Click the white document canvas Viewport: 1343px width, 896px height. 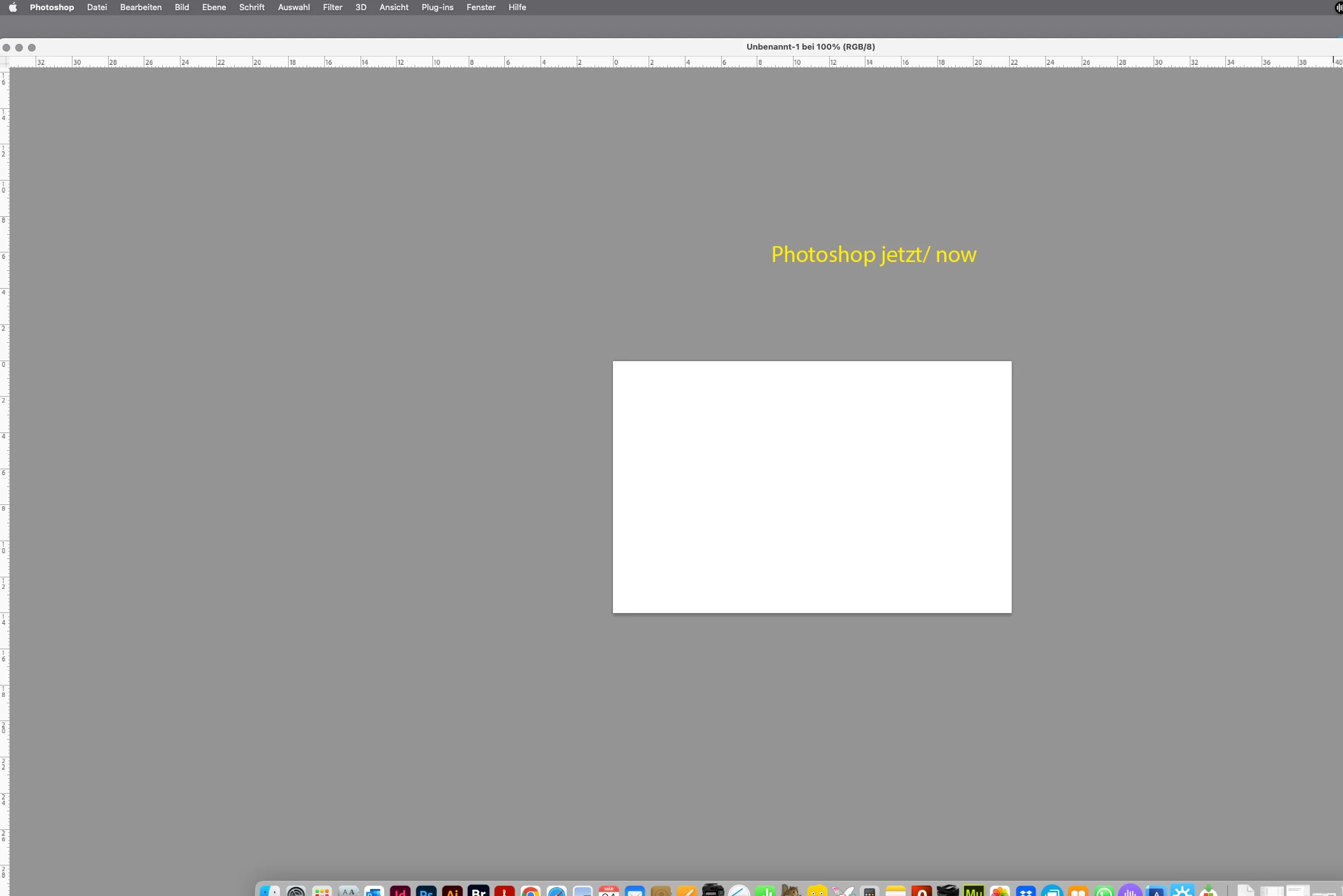coord(811,486)
